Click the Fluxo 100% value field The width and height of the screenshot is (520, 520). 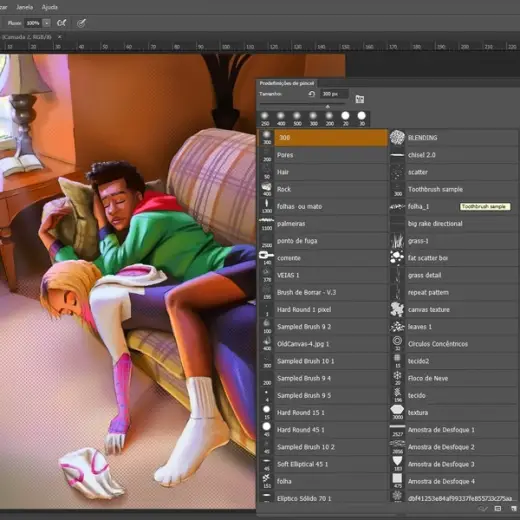click(x=33, y=23)
